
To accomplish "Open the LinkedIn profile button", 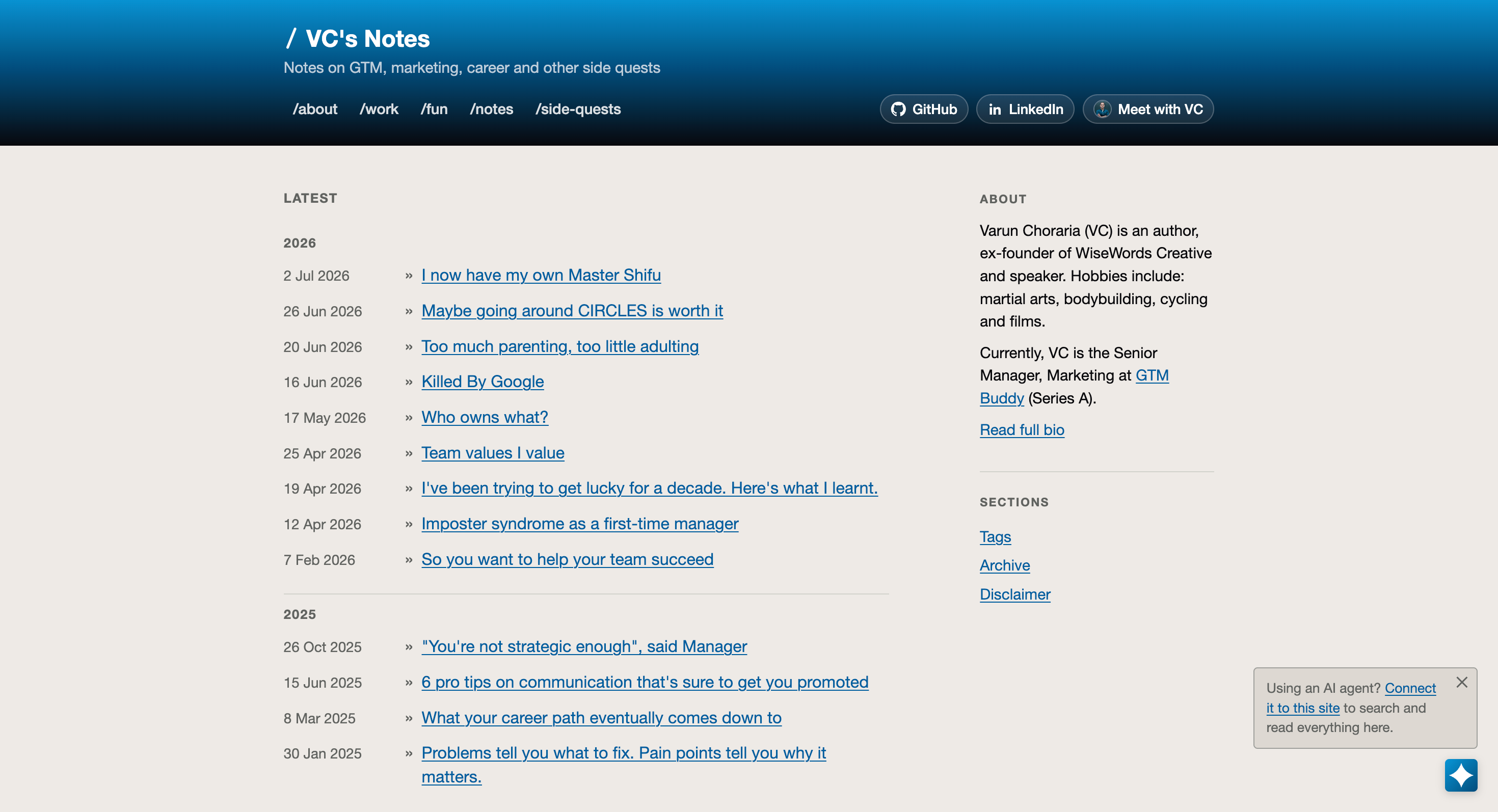I will tap(1025, 110).
